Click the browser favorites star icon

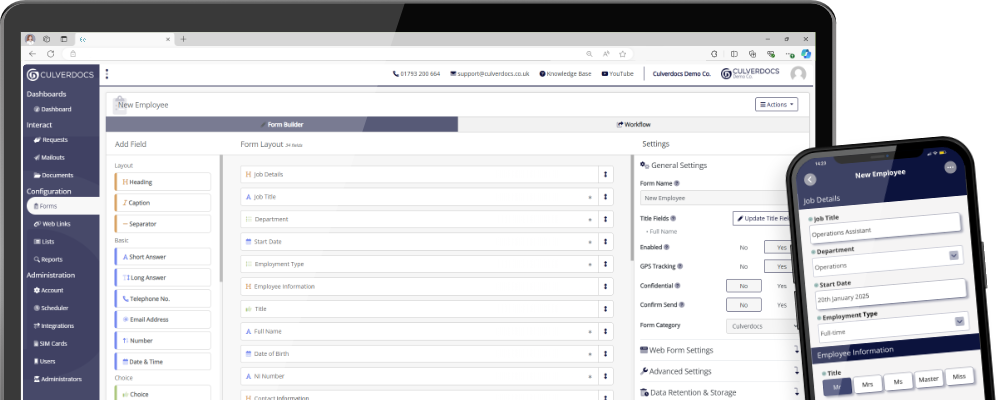[x=622, y=54]
